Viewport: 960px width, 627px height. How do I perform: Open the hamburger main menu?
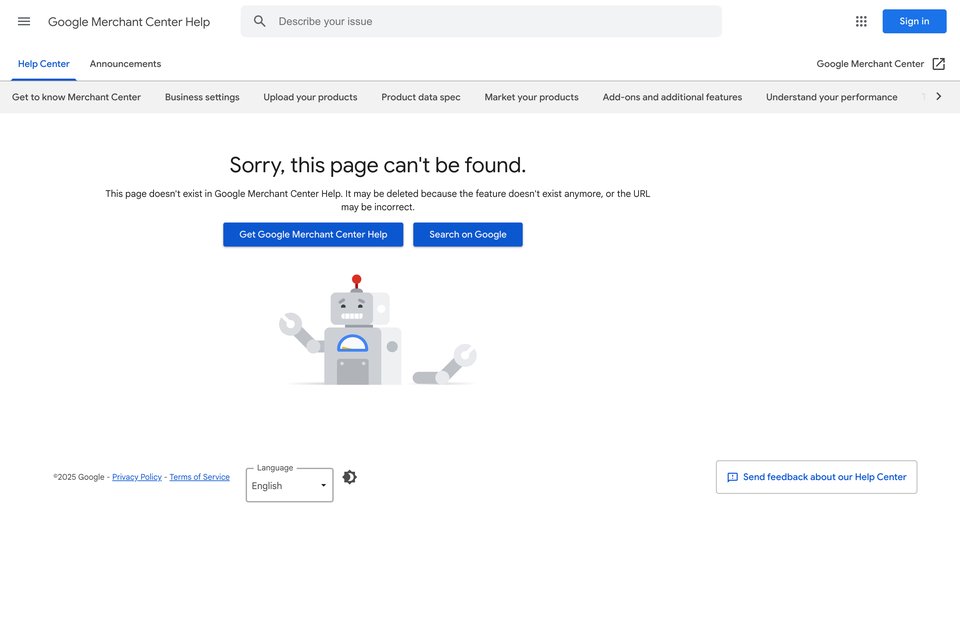(24, 21)
